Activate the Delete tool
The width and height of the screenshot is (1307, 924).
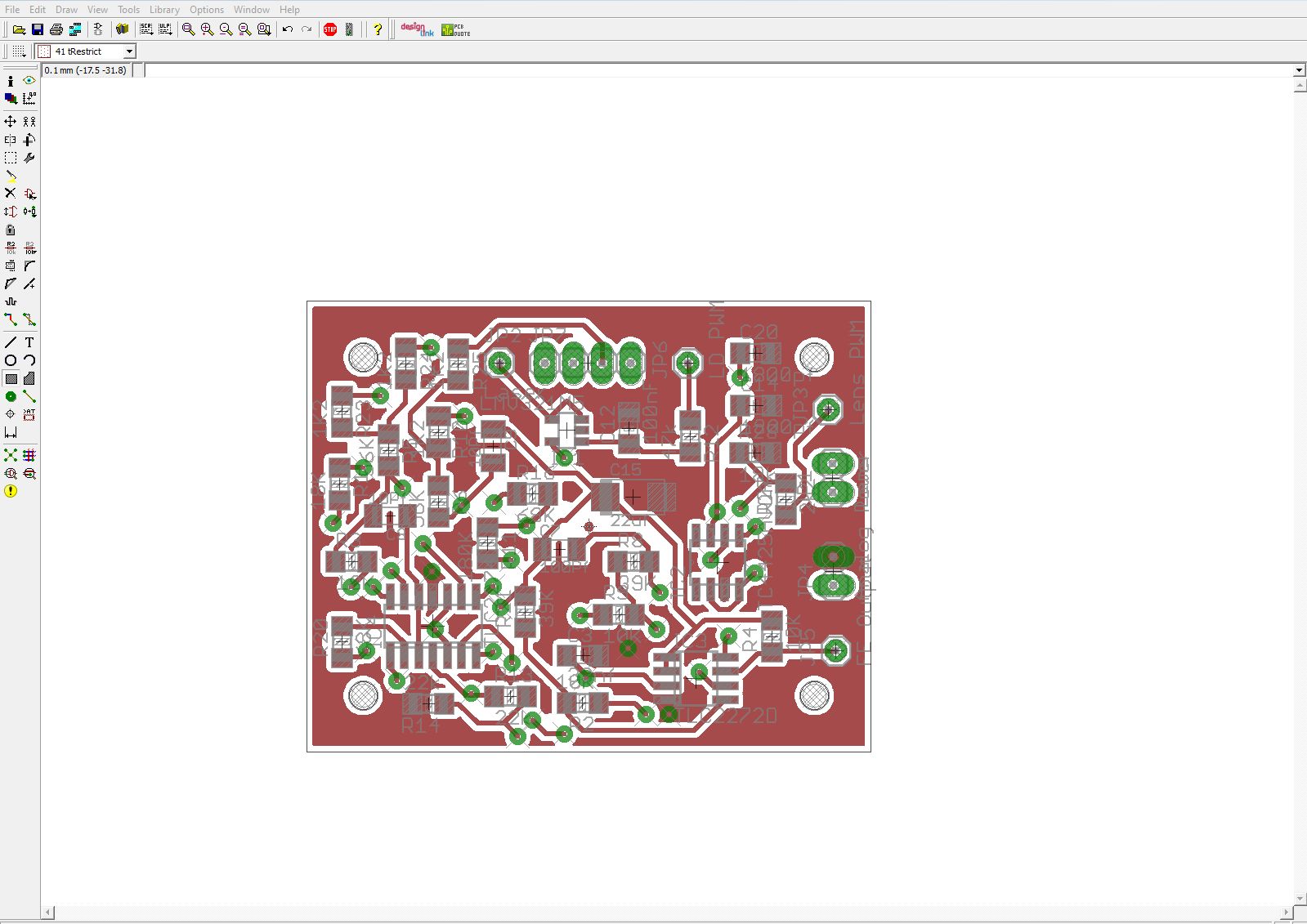[11, 194]
